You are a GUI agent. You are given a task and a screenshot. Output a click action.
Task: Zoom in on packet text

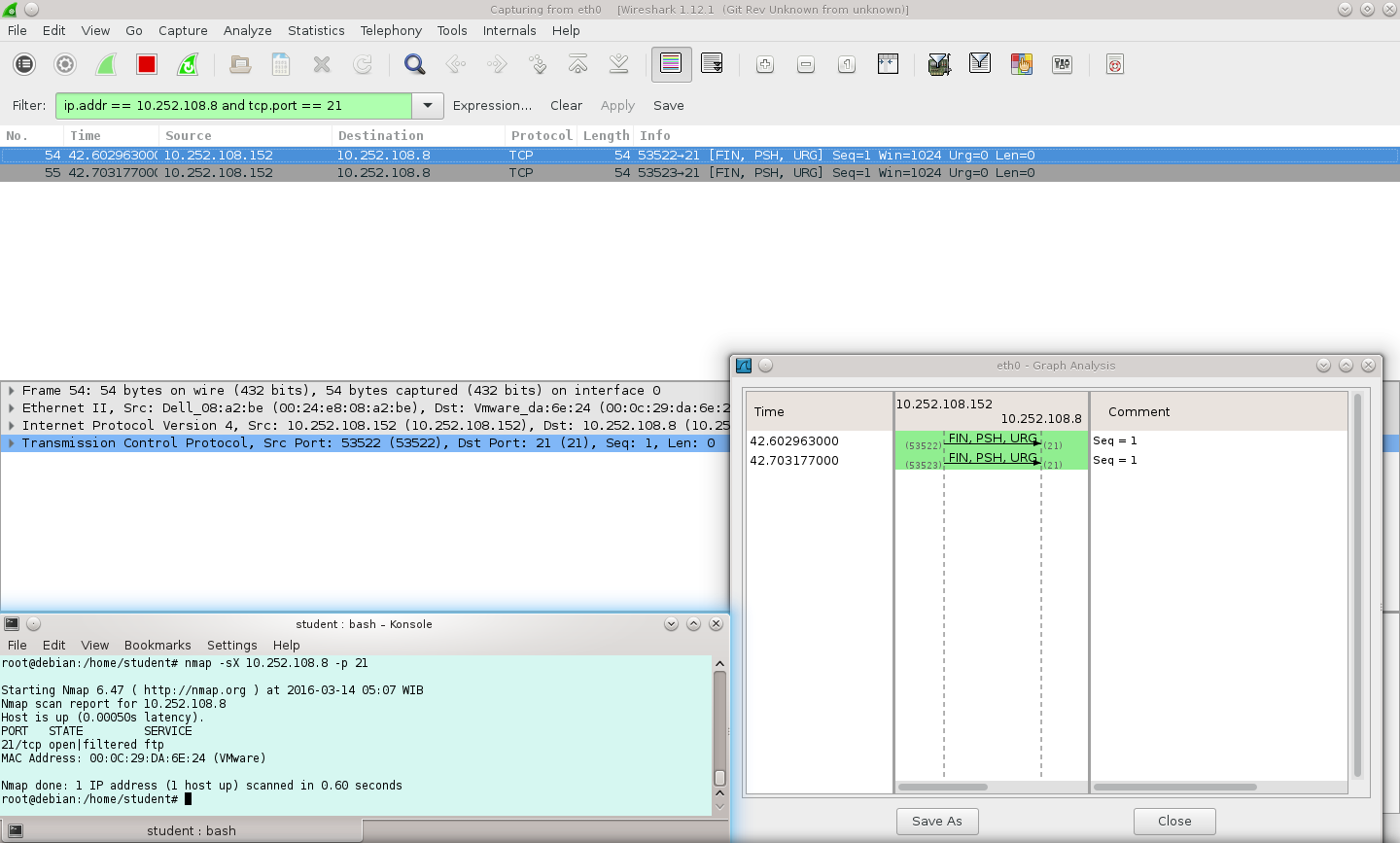pos(765,65)
